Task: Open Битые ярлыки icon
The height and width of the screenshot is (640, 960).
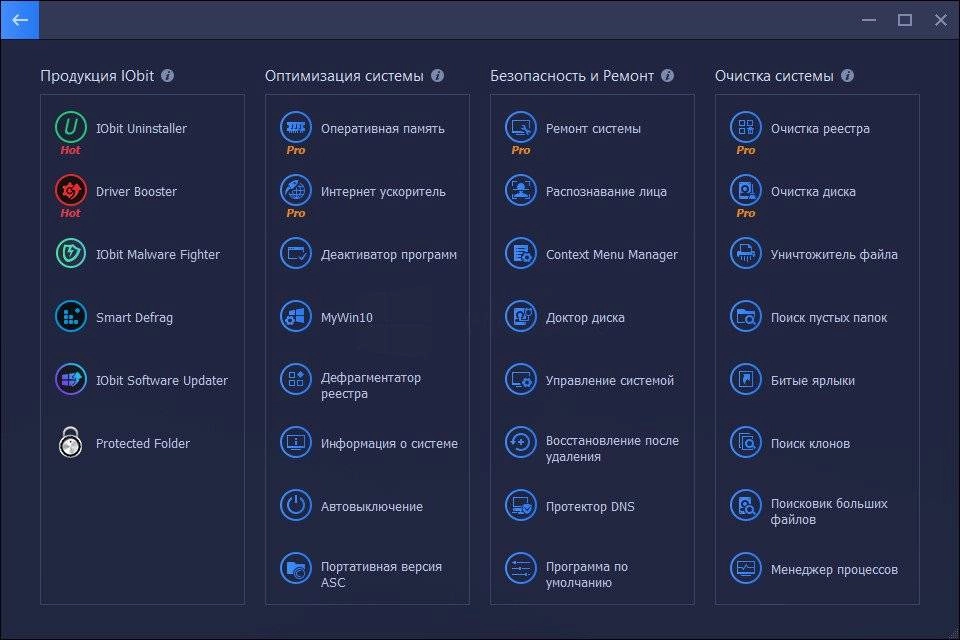Action: 746,380
